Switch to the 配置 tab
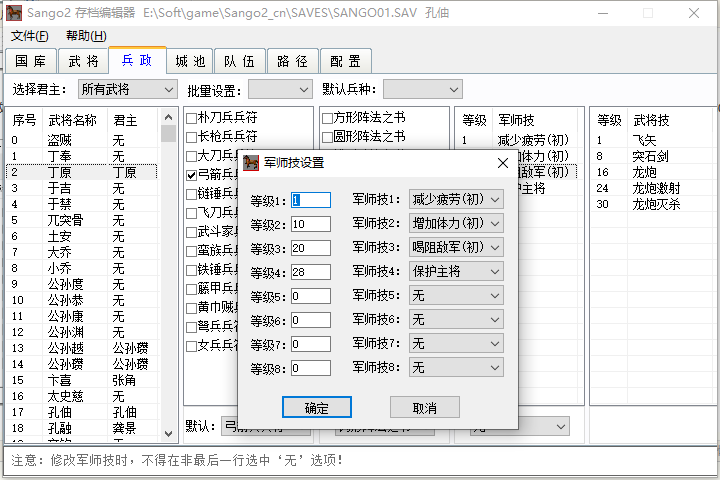The height and width of the screenshot is (480, 720). (x=345, y=61)
